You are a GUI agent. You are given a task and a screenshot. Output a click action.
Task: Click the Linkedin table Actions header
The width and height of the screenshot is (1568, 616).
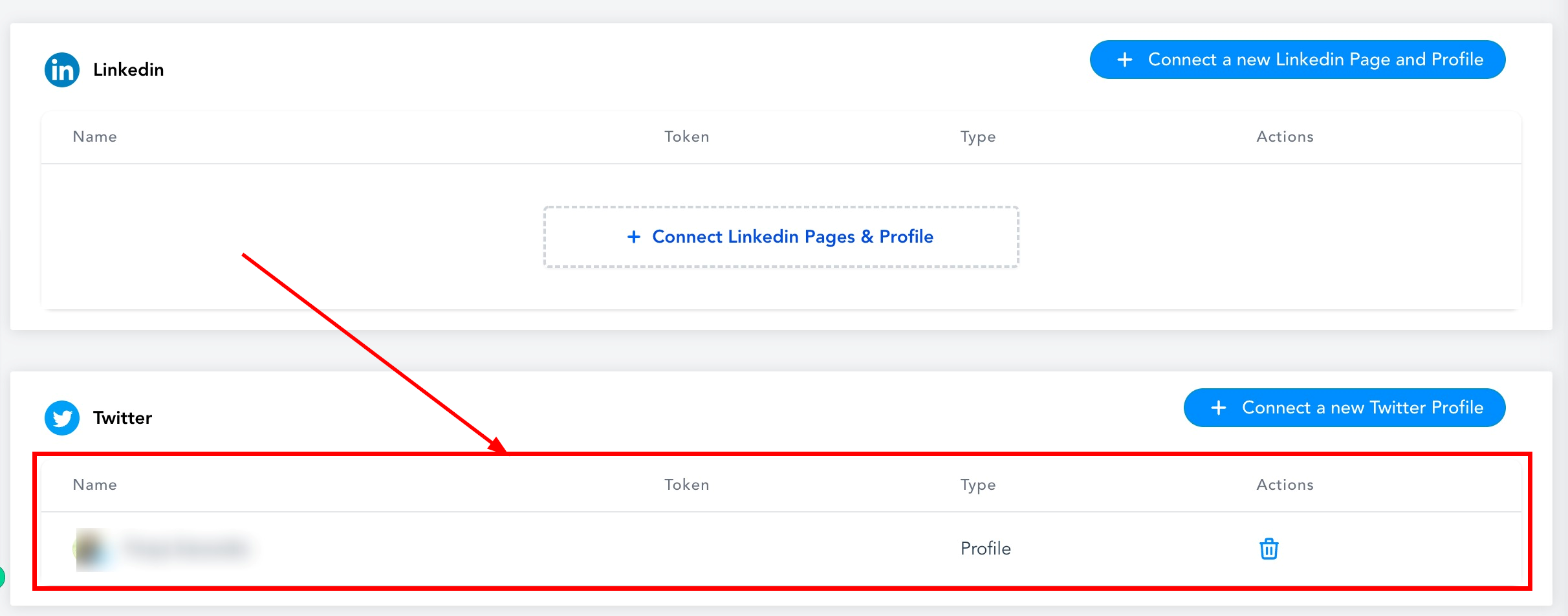coord(1285,137)
